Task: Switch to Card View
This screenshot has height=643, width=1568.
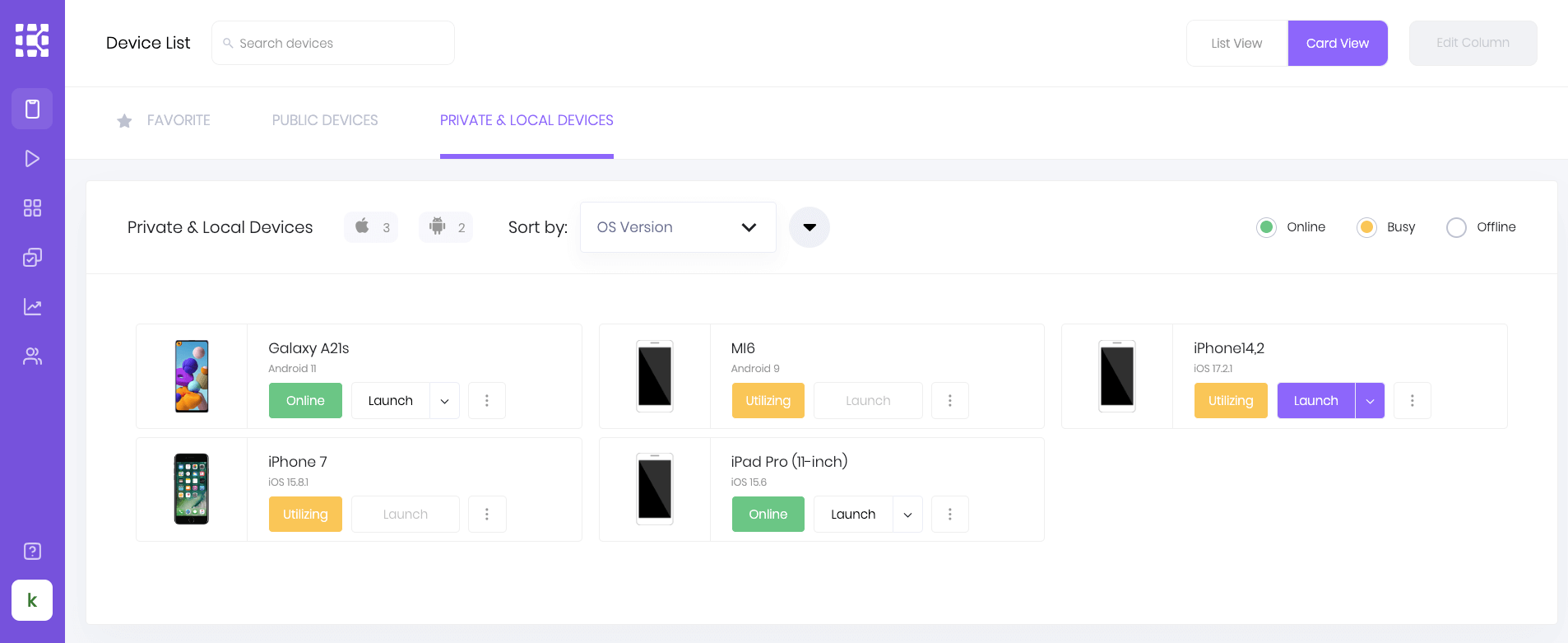Action: click(1338, 43)
